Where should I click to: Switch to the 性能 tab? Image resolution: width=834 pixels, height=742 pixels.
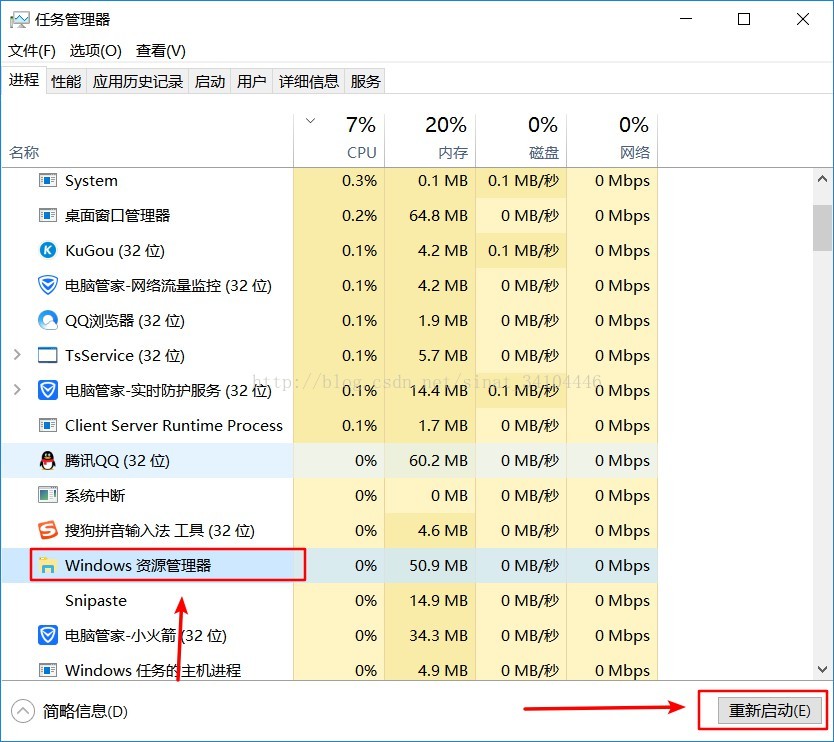(66, 81)
